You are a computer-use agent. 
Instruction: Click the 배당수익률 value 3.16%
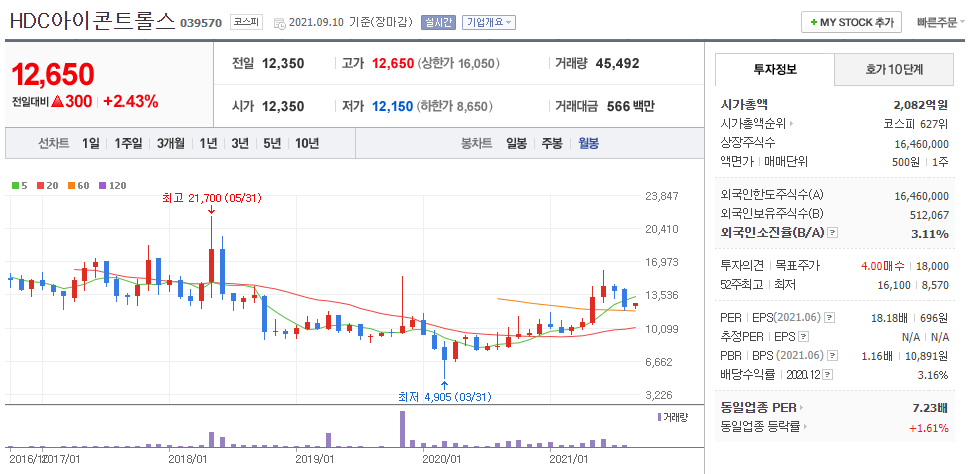click(x=933, y=375)
